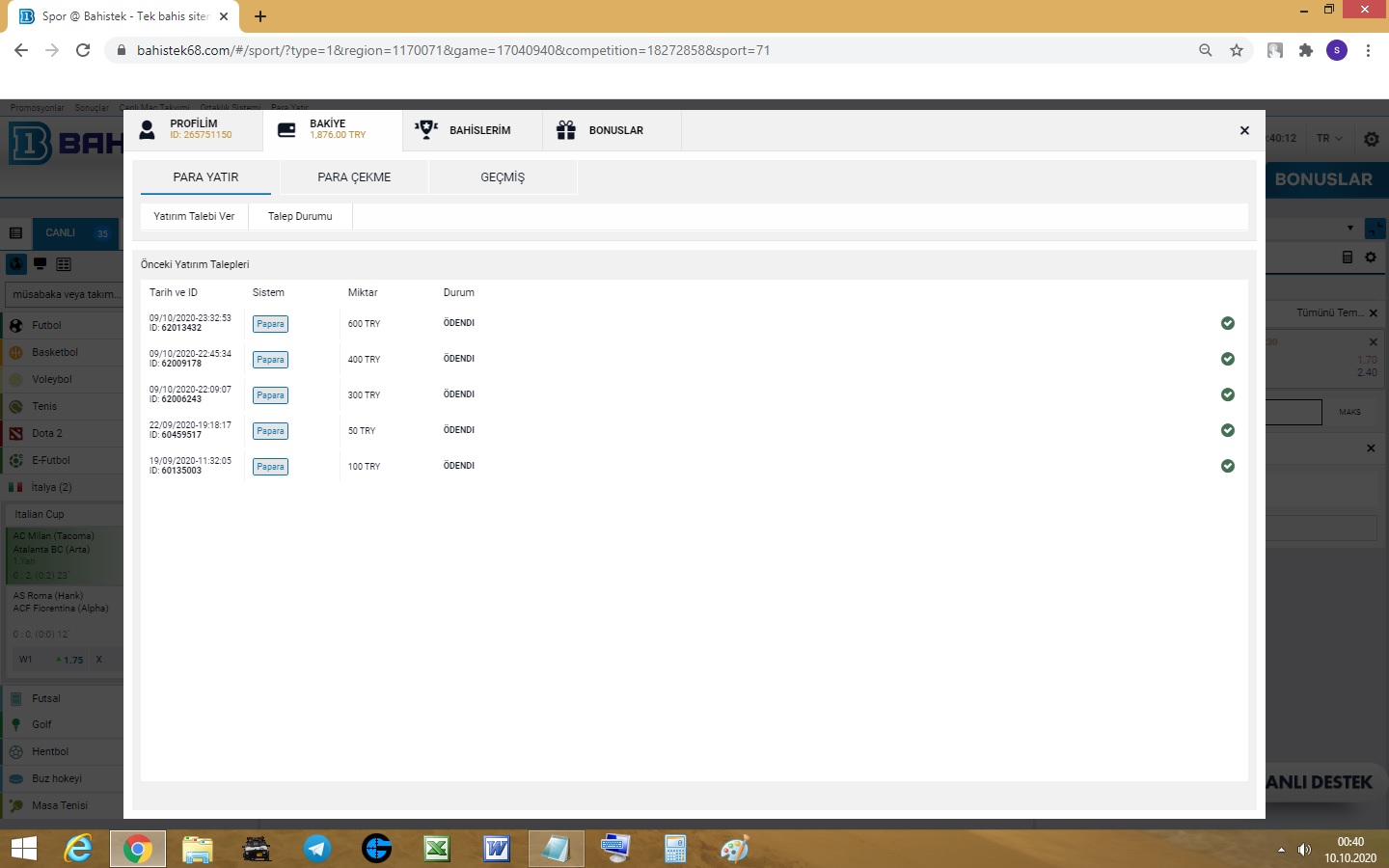Click the green checkmark for deposit ID 62006243

tap(1228, 394)
